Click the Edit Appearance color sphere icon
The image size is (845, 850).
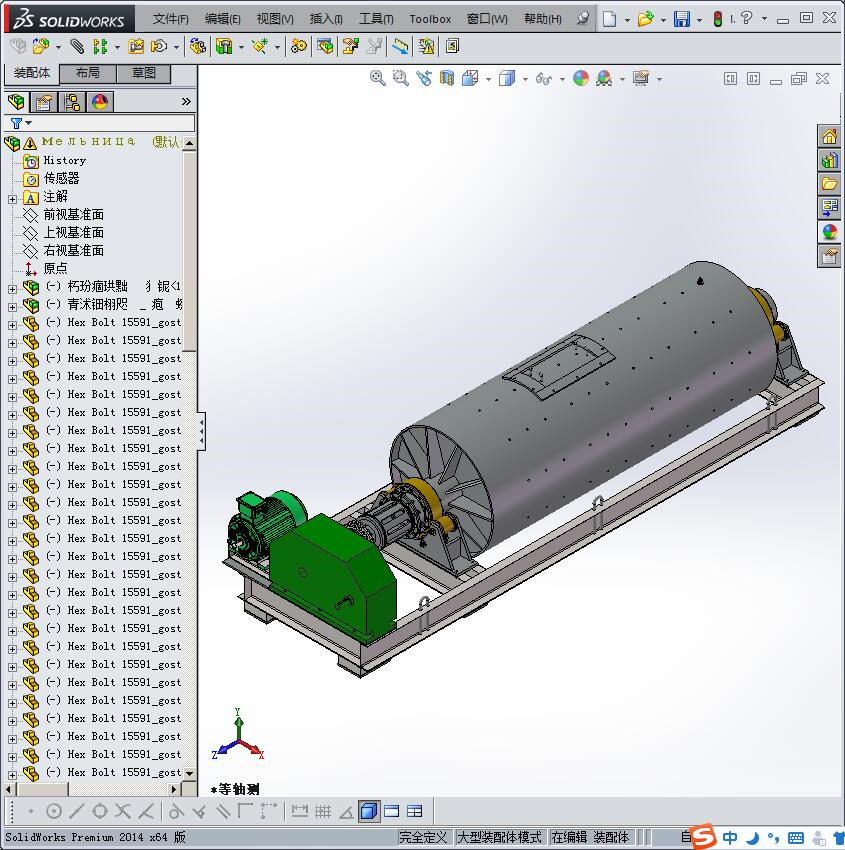tap(581, 79)
